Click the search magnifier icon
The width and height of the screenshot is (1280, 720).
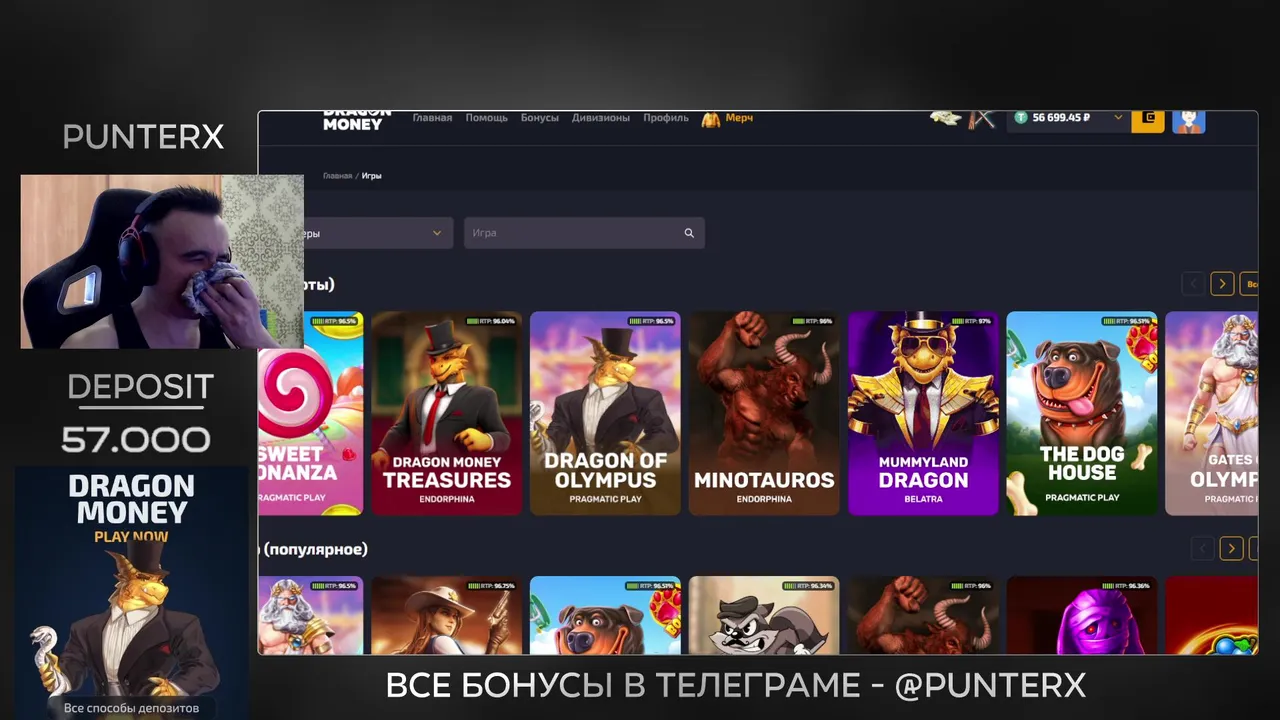tap(689, 233)
